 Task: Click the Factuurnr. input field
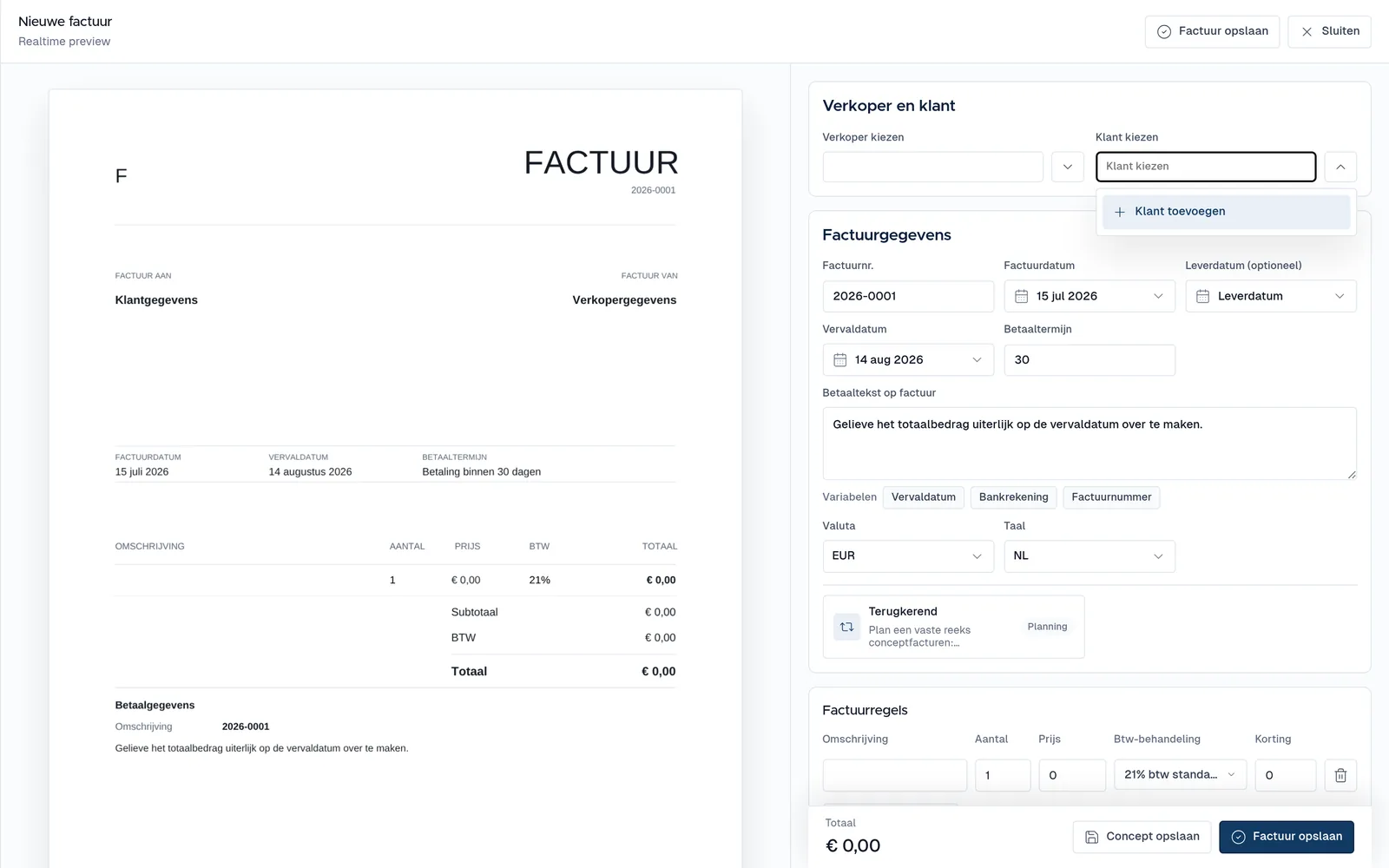(x=908, y=296)
